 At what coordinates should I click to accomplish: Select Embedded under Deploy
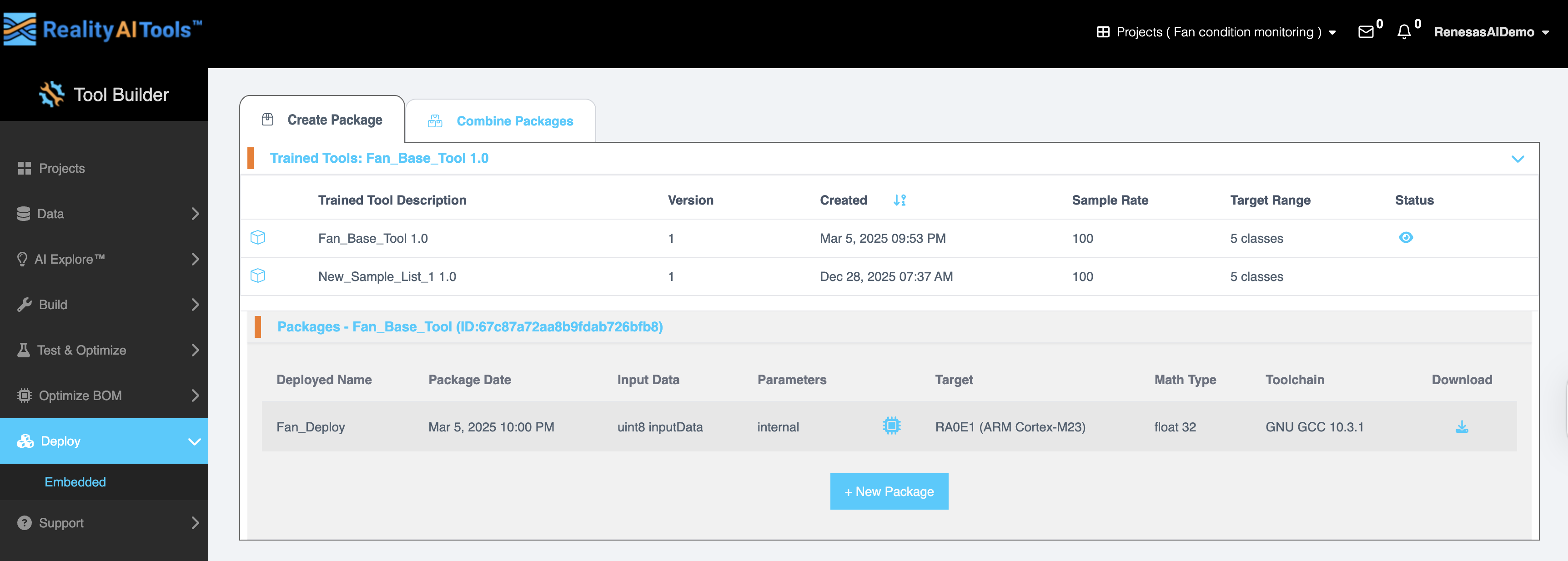(75, 482)
